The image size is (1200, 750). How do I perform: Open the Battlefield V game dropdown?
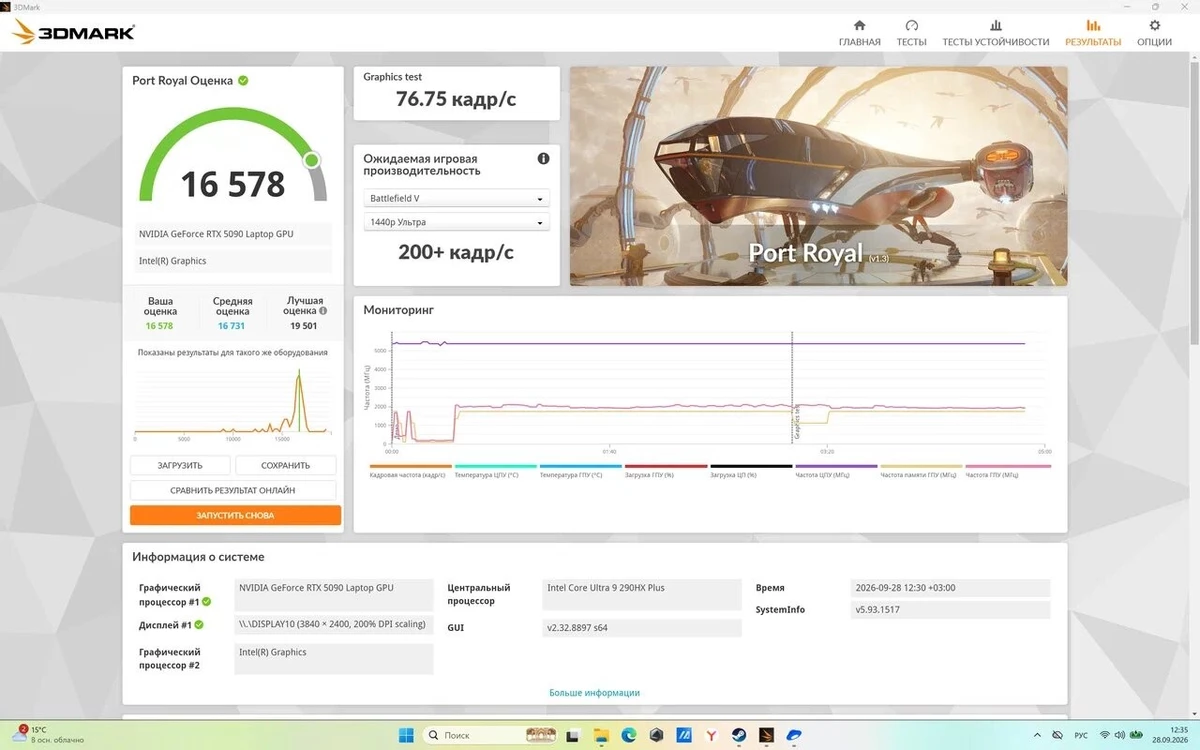[456, 198]
